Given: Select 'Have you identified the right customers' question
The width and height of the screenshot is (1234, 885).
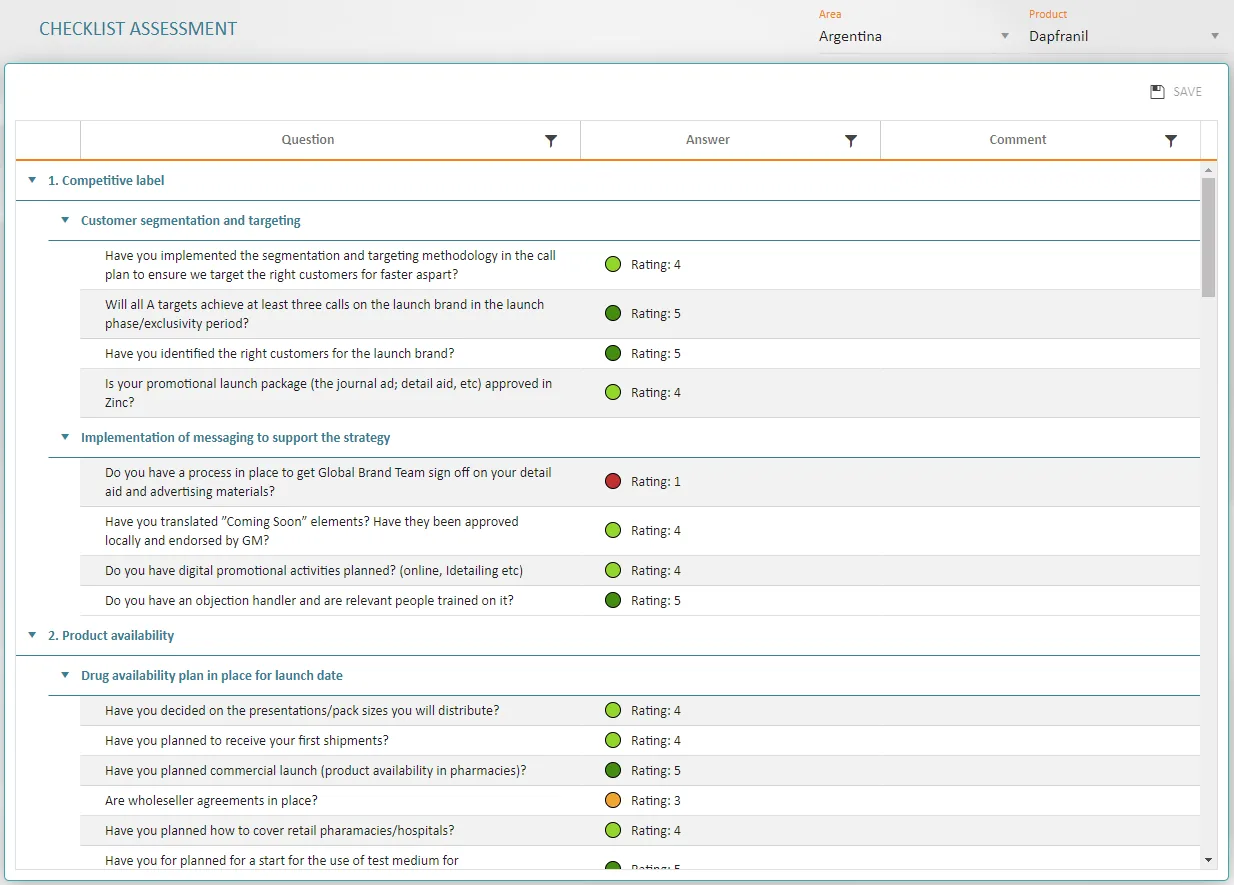Looking at the screenshot, I should coord(279,354).
